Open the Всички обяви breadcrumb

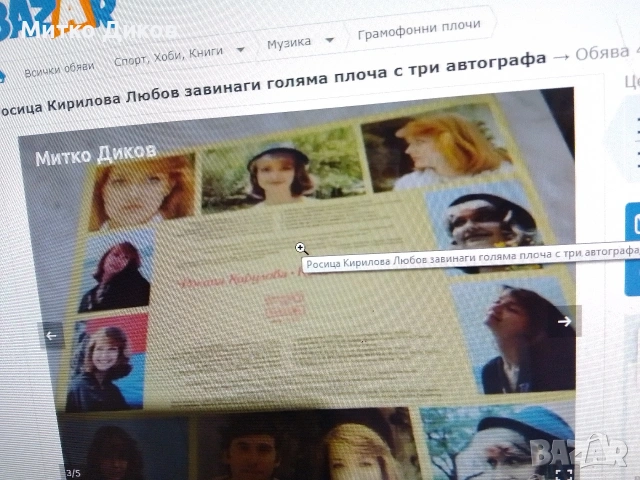(x=59, y=70)
